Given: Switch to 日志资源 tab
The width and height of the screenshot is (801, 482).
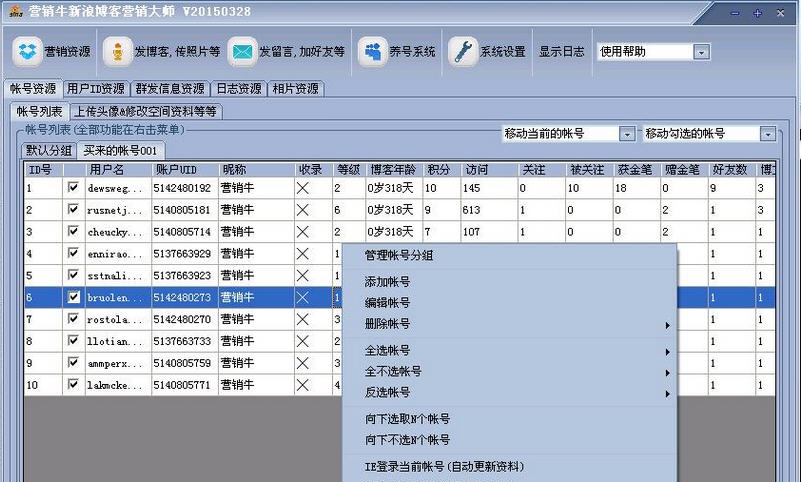Looking at the screenshot, I should coord(239,89).
